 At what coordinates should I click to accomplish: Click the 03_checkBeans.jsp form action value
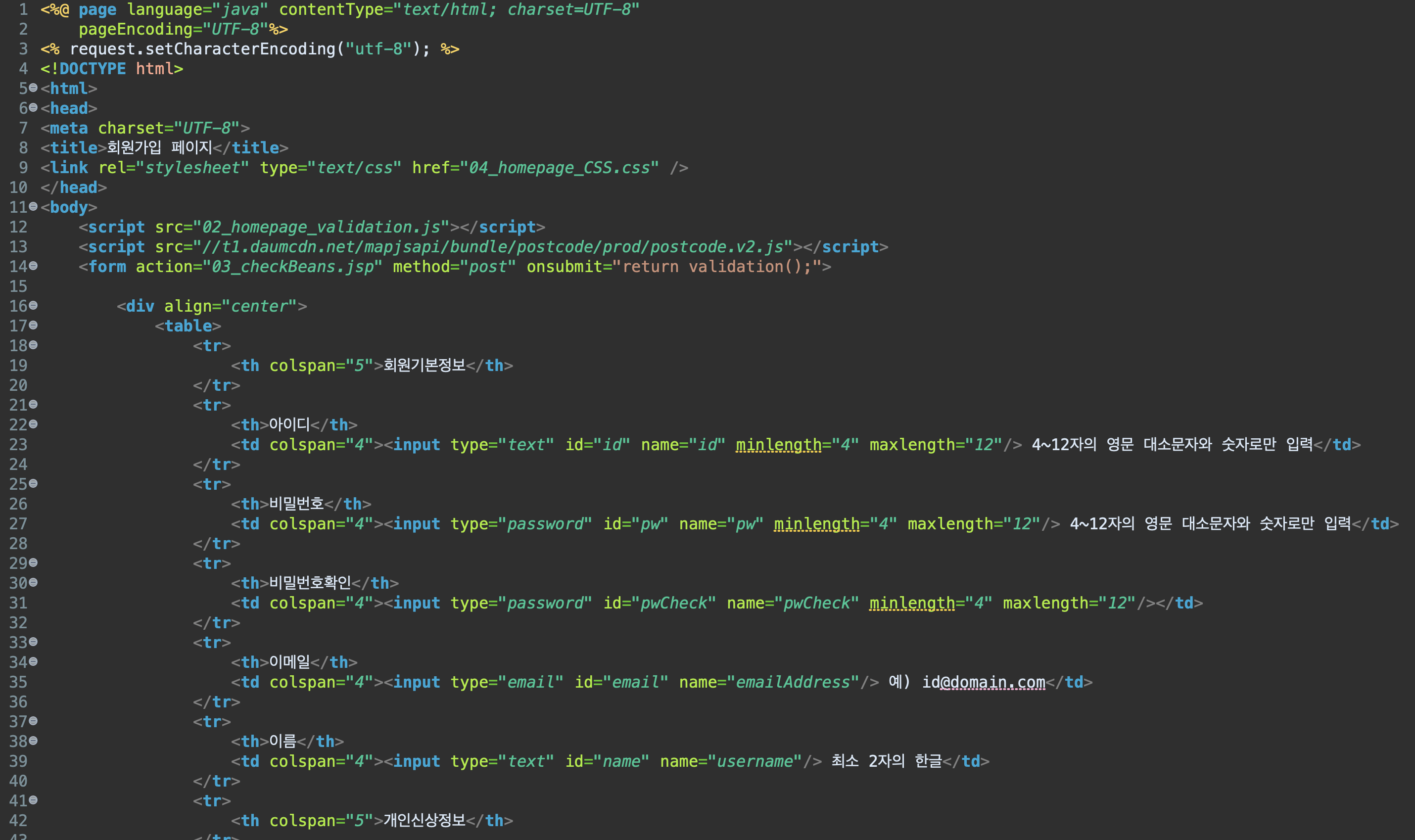pos(292,267)
